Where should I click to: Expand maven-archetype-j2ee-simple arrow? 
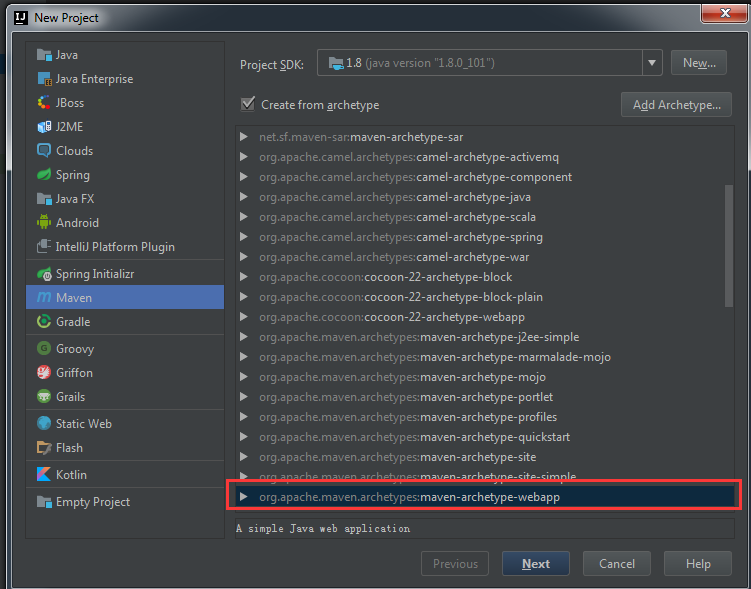coord(244,337)
